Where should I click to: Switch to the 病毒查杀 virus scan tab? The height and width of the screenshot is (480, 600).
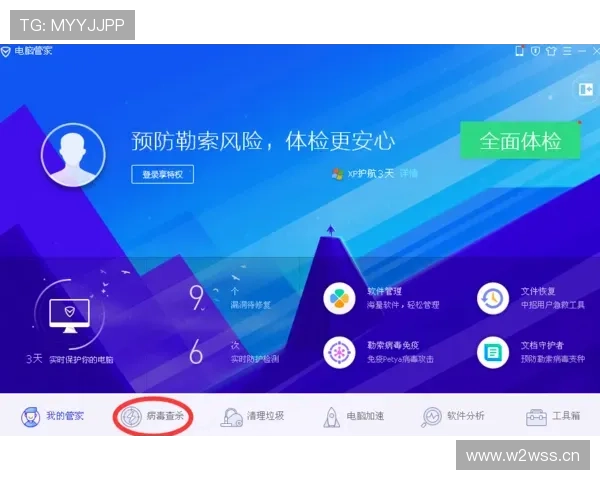tap(153, 417)
